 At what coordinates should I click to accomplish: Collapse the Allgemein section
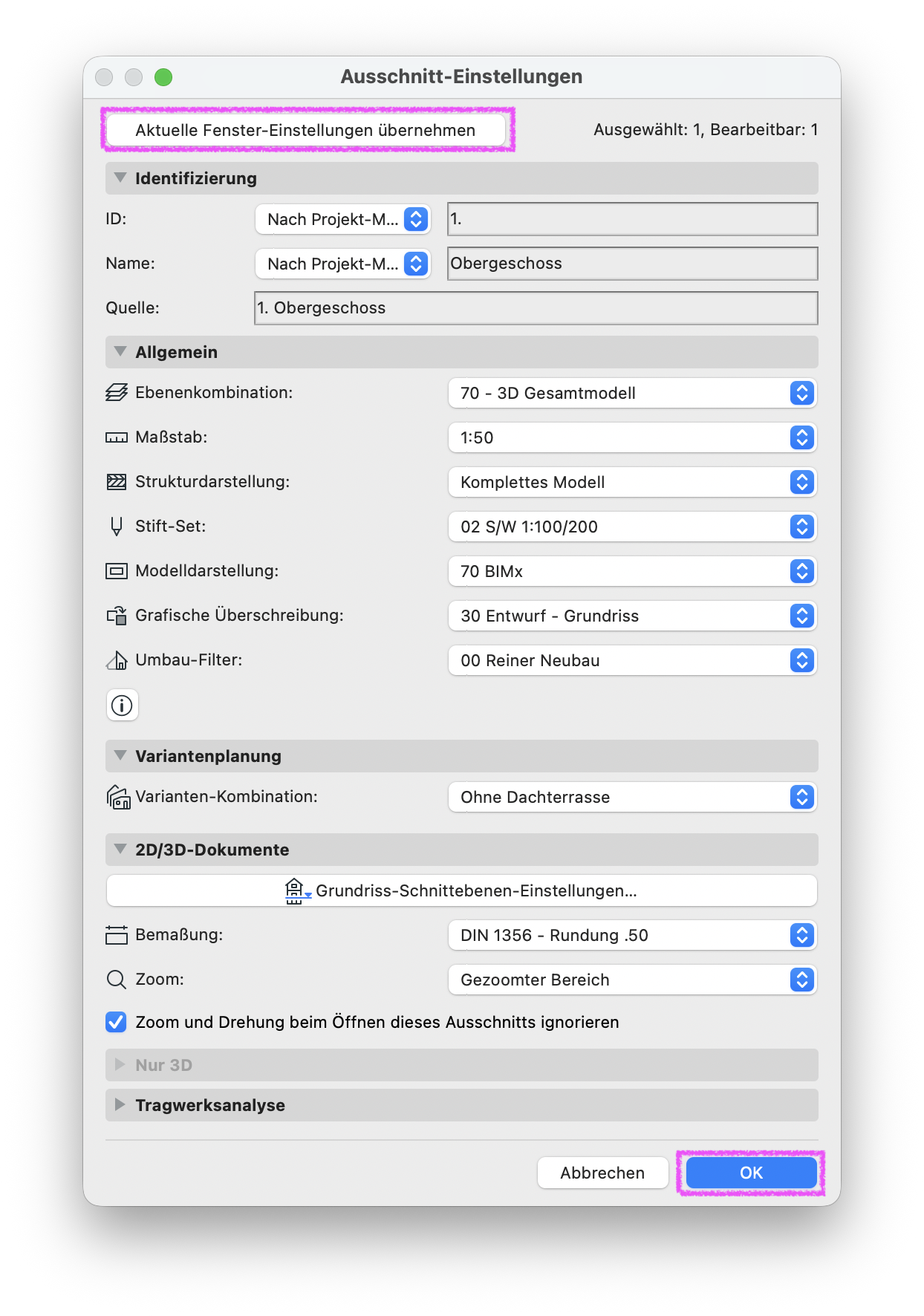[x=120, y=352]
